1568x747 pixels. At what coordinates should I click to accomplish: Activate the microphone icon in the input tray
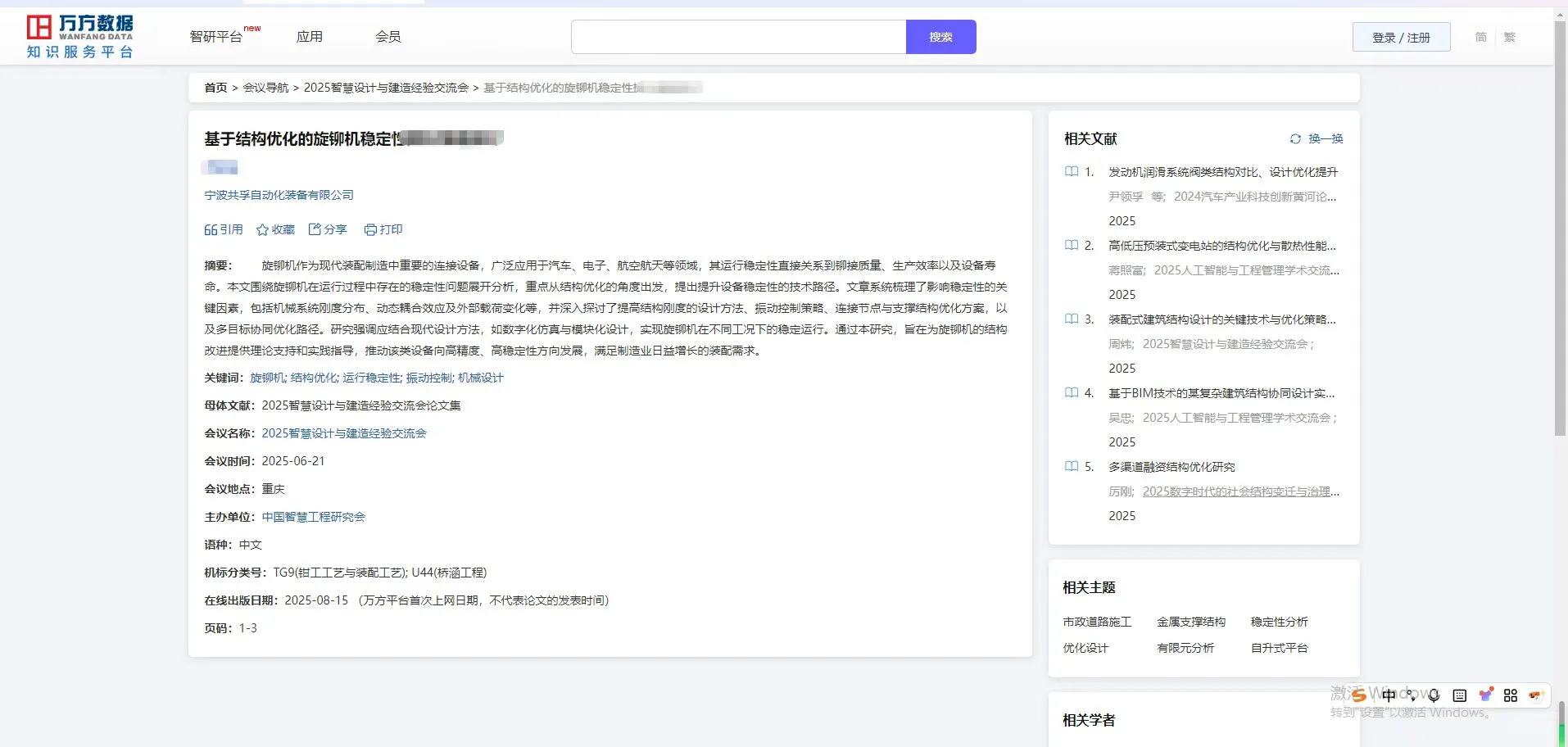(1432, 695)
